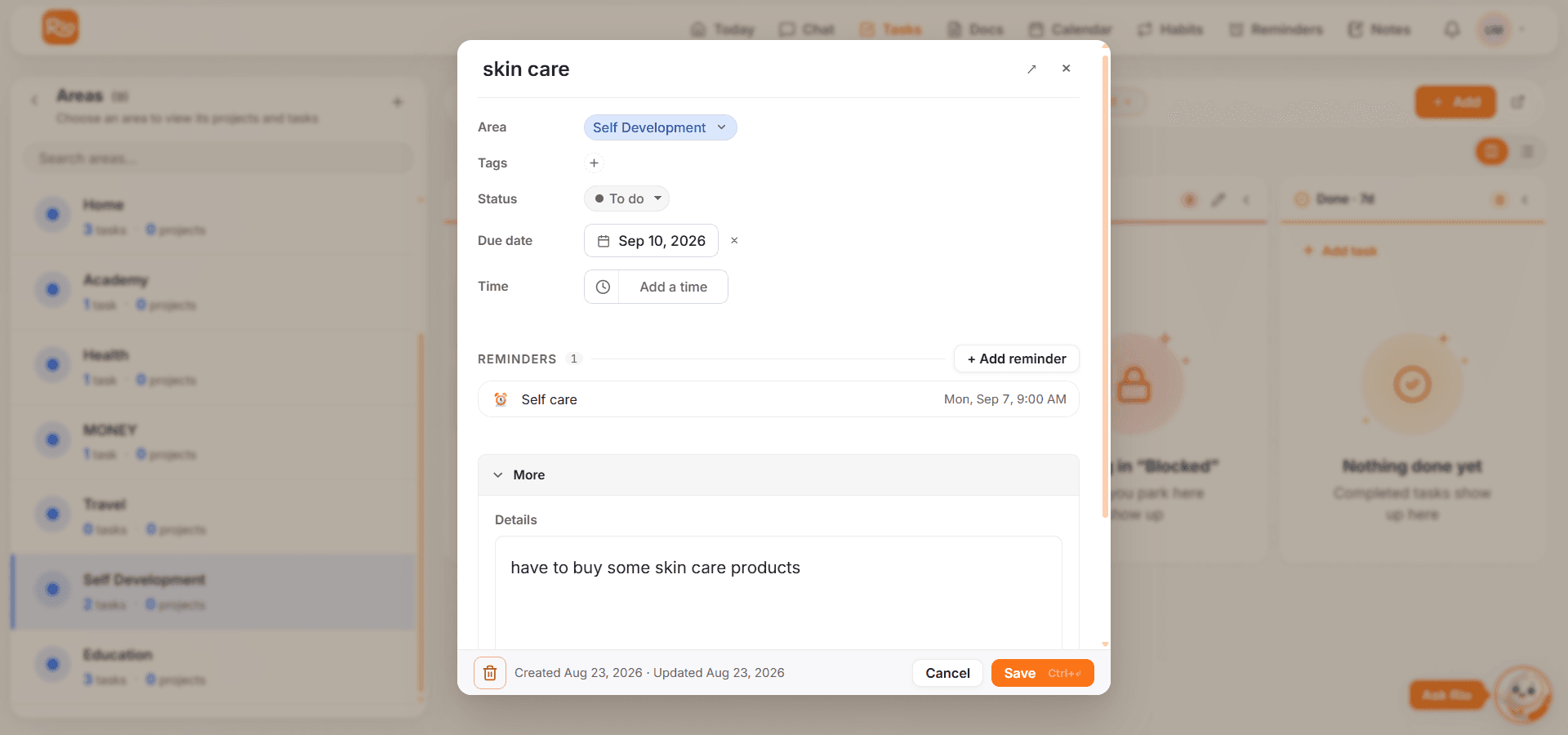
Task: Click the Ask Rio assistant button
Action: 1447,695
